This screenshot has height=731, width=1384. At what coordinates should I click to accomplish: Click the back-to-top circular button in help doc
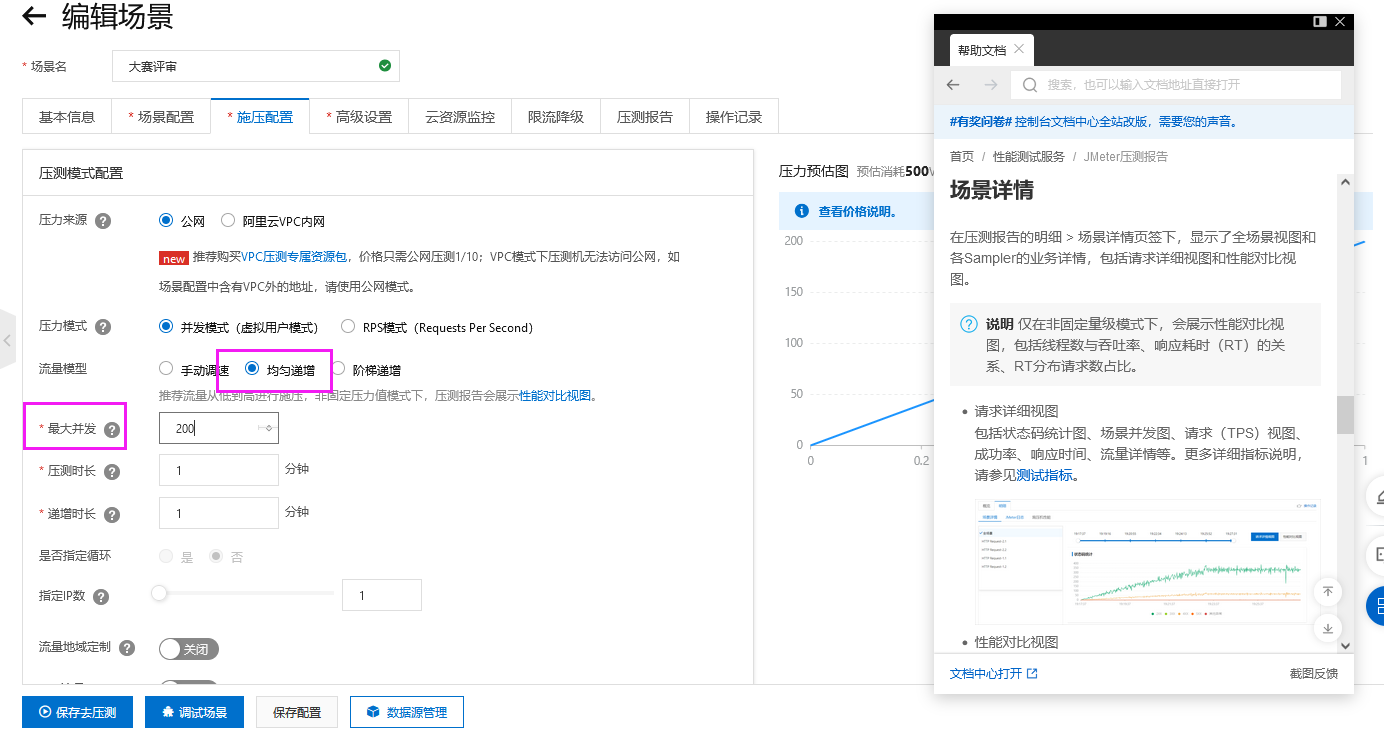click(x=1328, y=591)
